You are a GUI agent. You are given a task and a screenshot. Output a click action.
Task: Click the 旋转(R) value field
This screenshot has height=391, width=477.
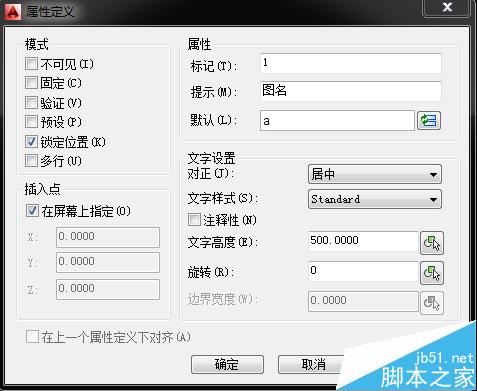click(x=363, y=271)
